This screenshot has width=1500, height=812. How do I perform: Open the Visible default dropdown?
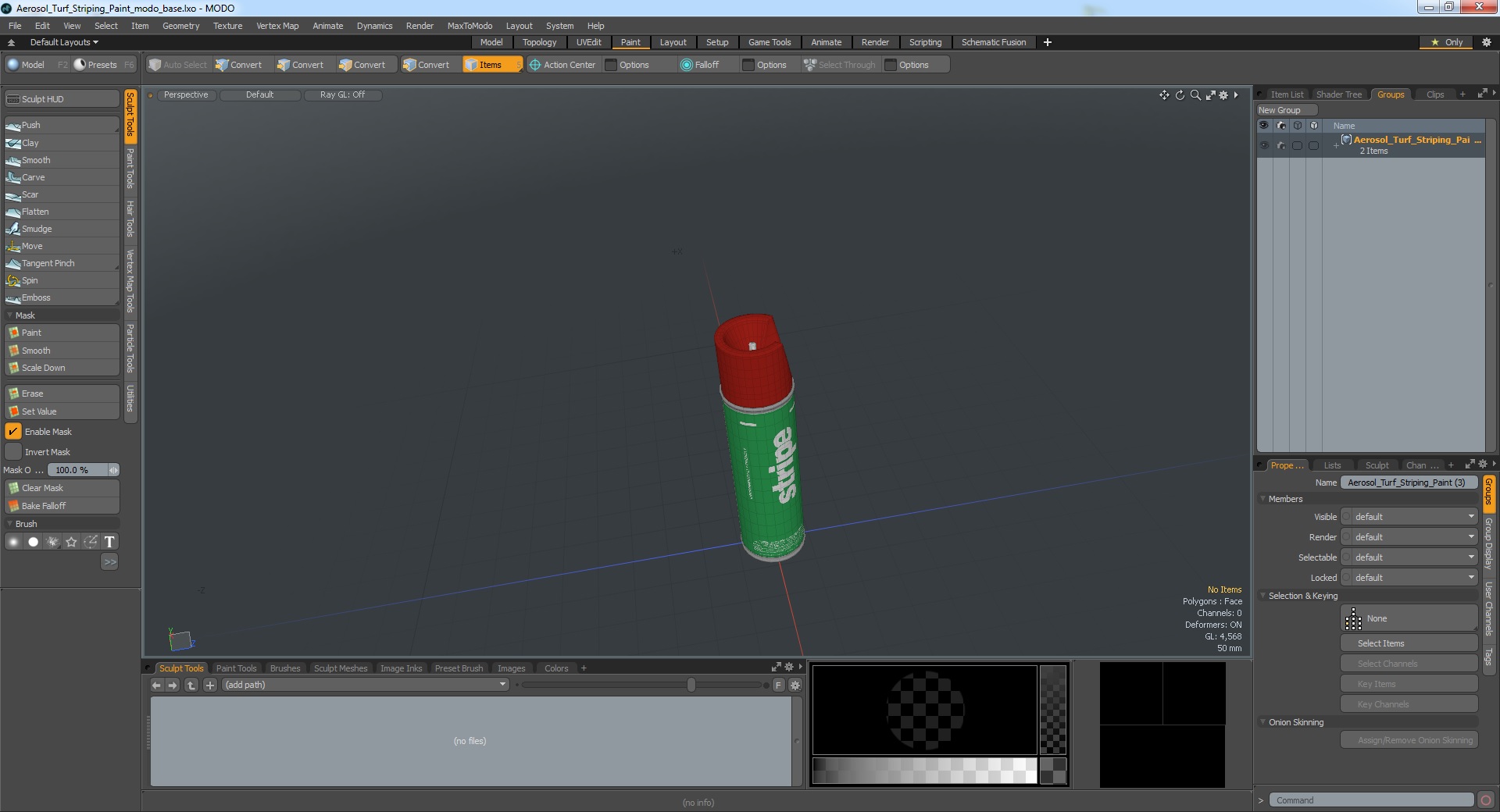(1409, 517)
